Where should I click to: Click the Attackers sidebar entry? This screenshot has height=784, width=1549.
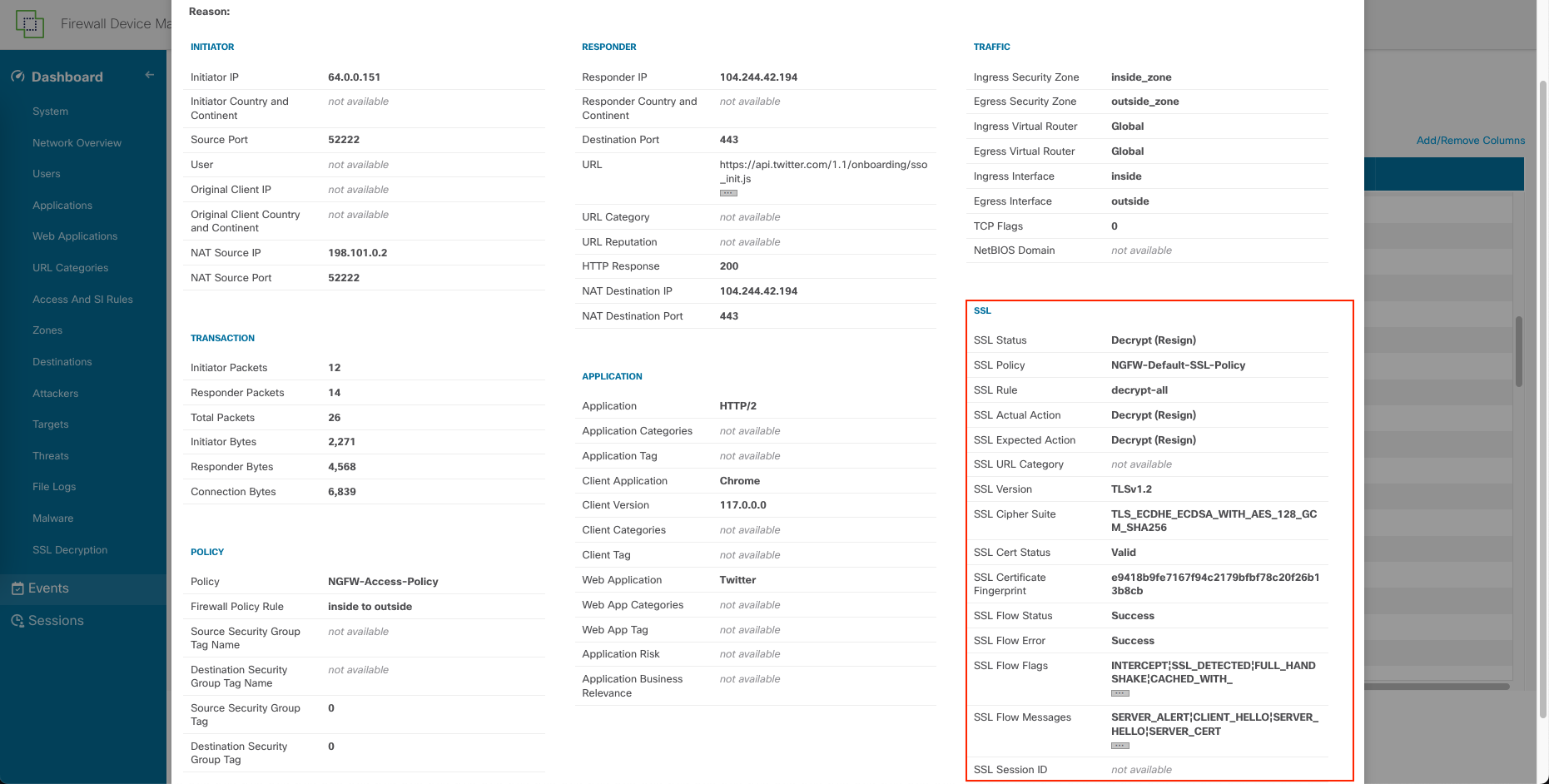click(55, 394)
